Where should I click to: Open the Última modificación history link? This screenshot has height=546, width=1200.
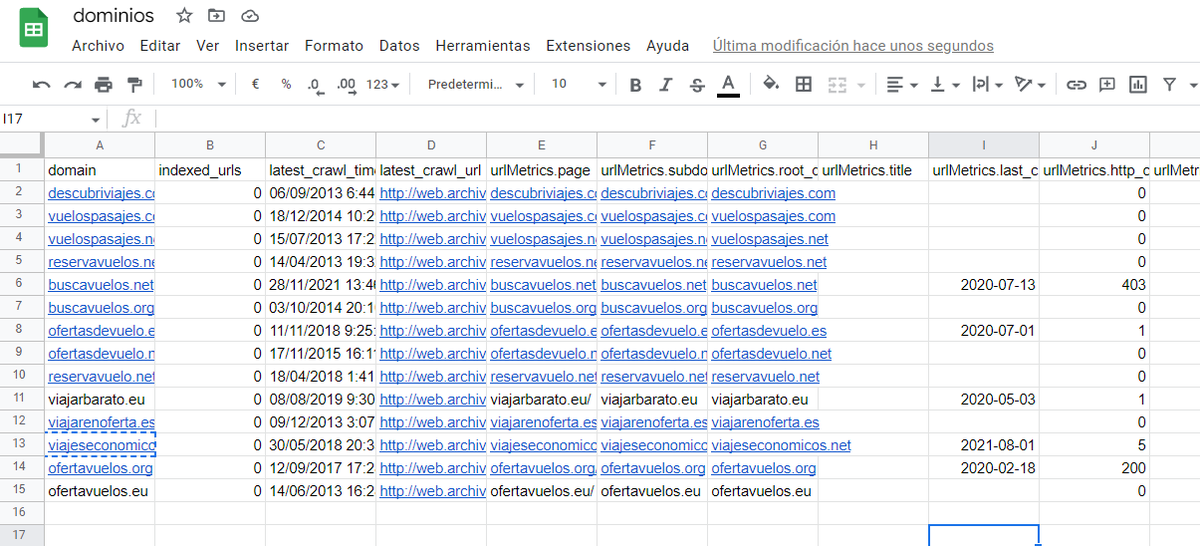coord(853,46)
